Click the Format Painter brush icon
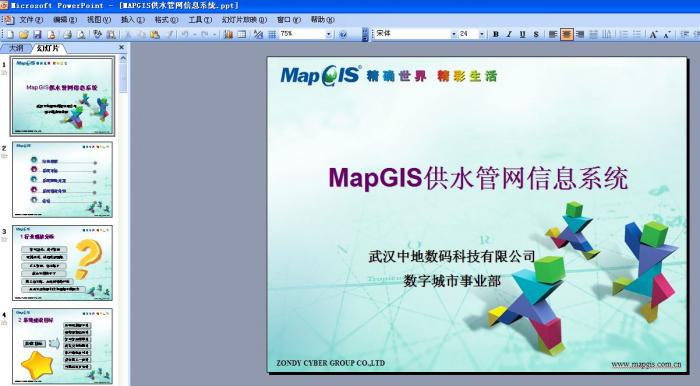This screenshot has height=386, width=700. 170,34
